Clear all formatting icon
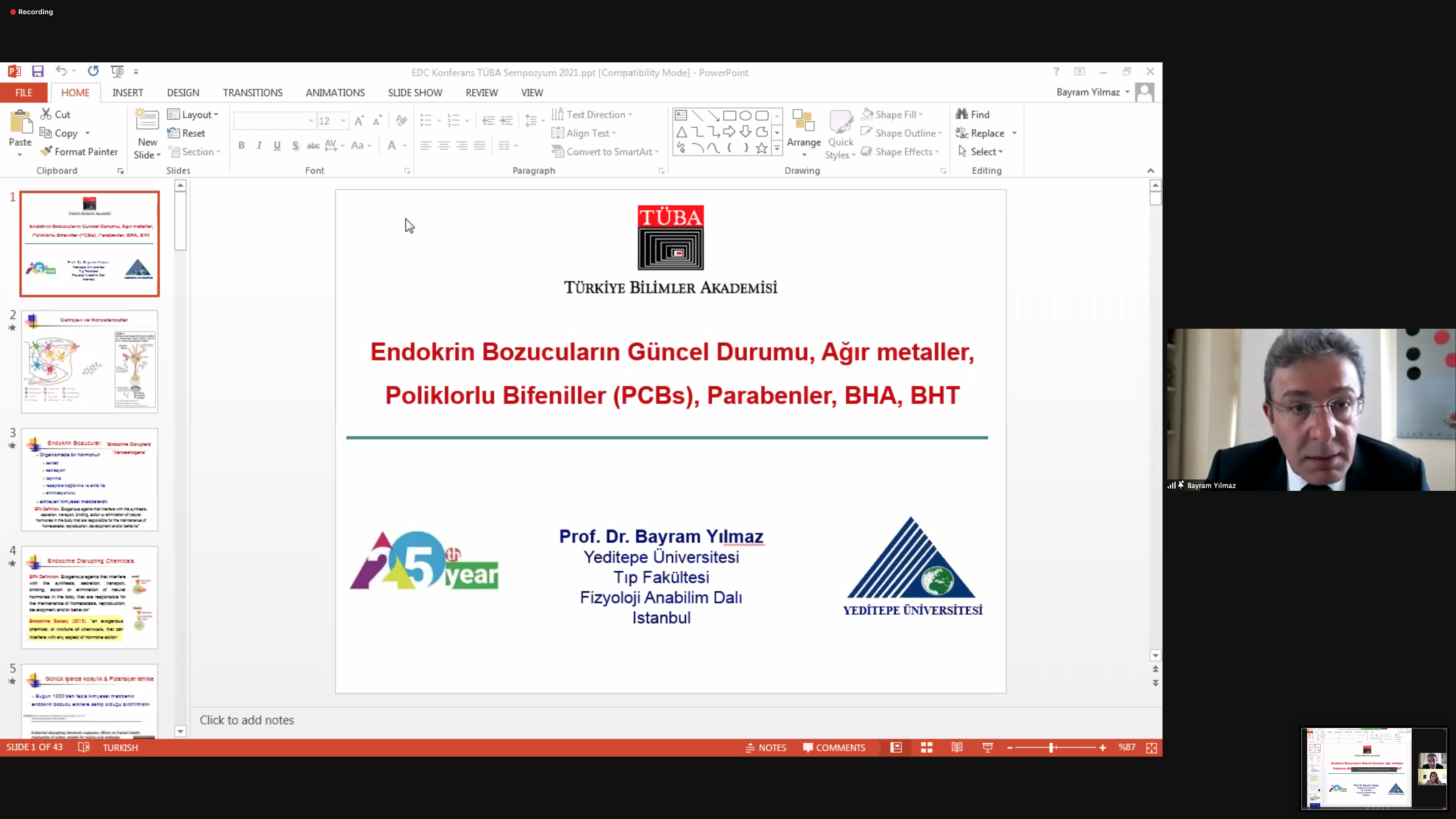This screenshot has height=819, width=1456. (x=401, y=120)
